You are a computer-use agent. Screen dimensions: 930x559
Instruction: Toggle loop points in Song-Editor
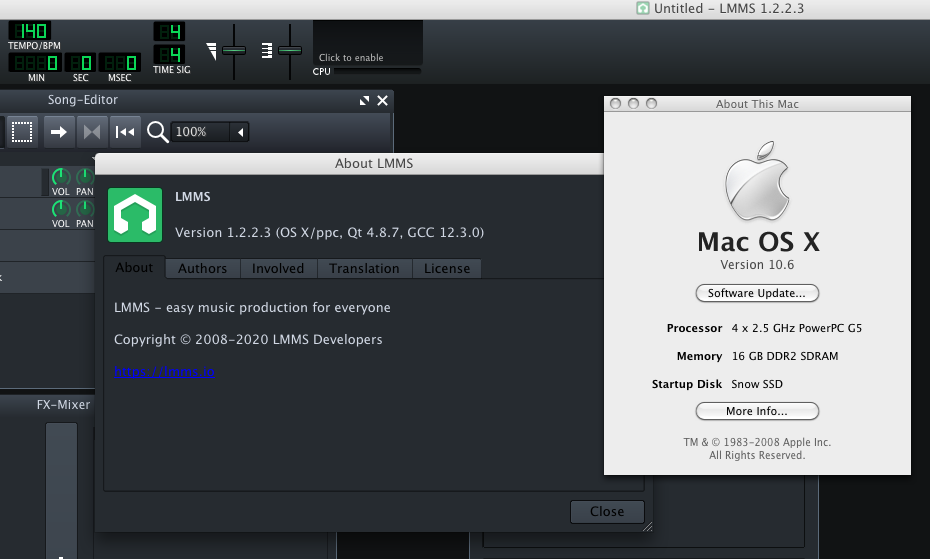click(92, 132)
